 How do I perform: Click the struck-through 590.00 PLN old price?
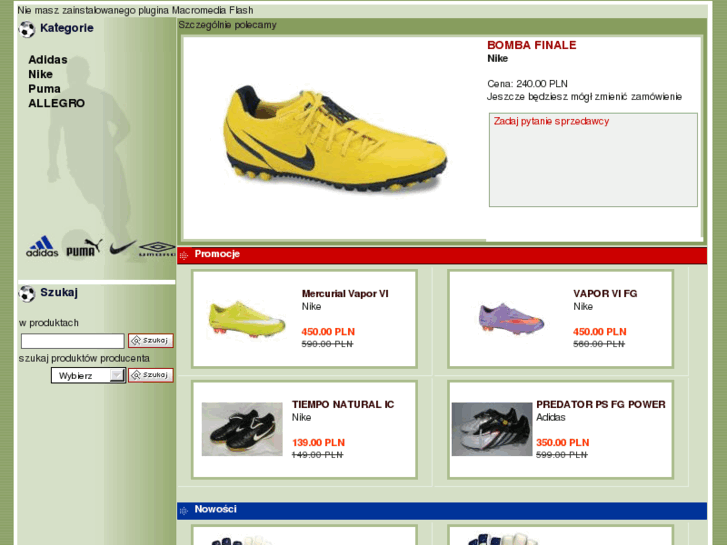[327, 344]
